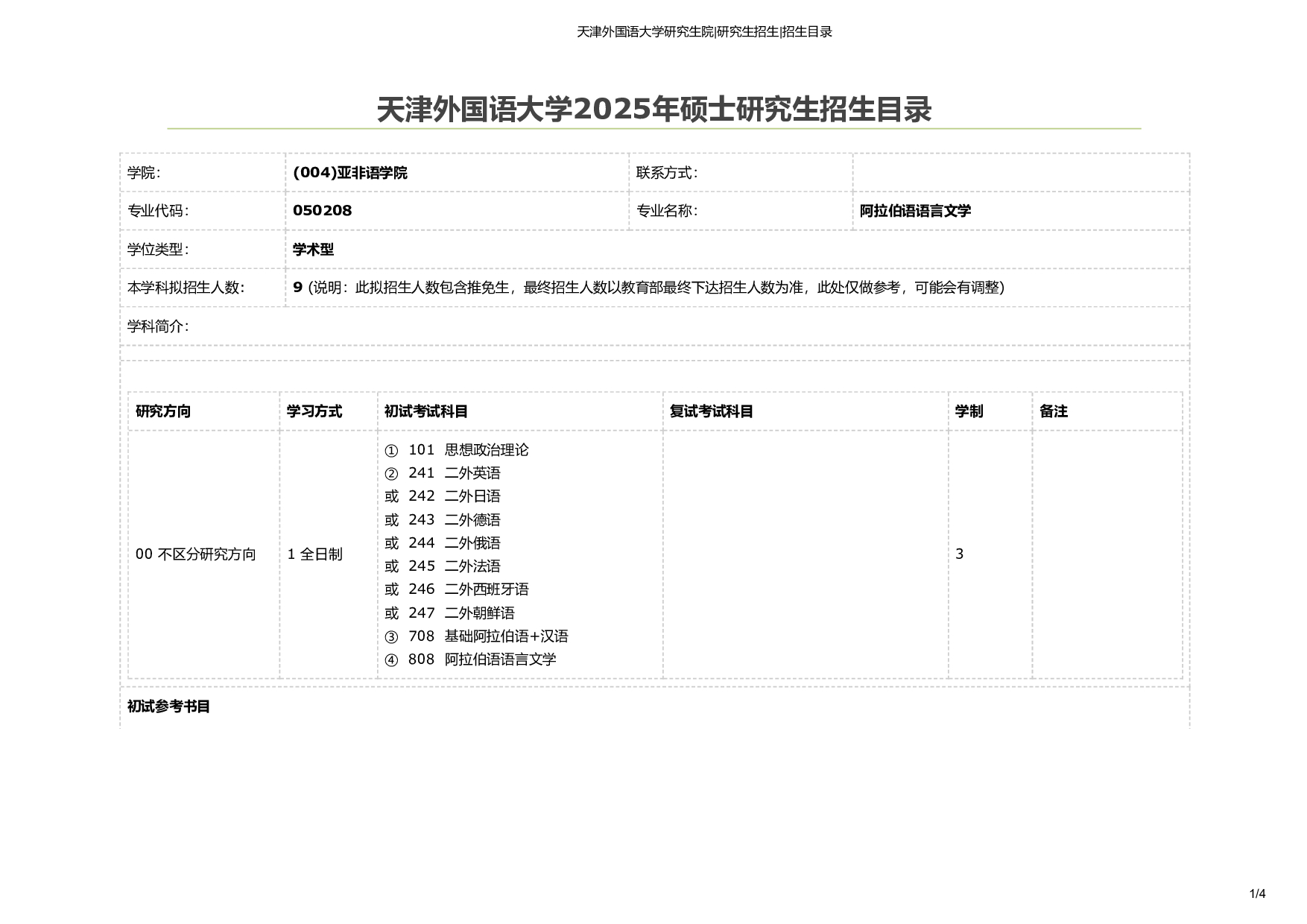Click the page header text 天津外国语大学研究生院|研究生招生|招生目录
The height and width of the screenshot is (924, 1307).
704,32
